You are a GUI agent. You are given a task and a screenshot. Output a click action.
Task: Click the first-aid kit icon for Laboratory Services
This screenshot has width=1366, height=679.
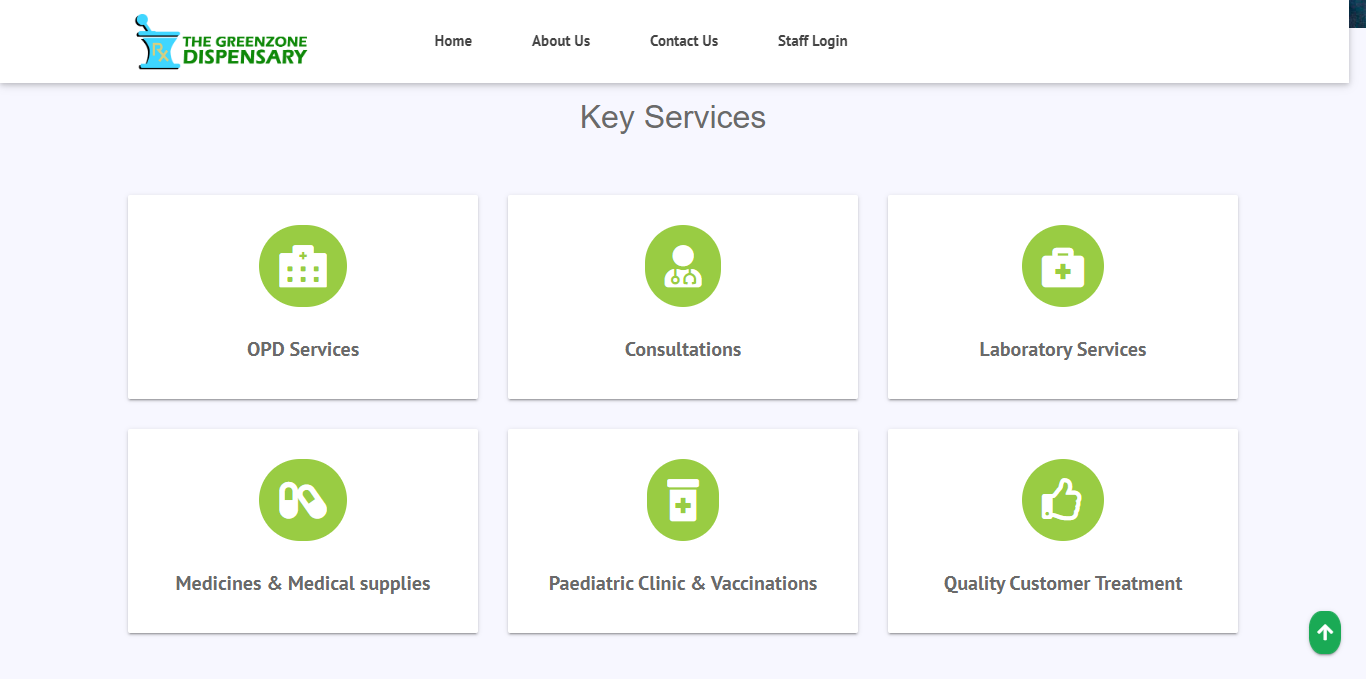(1062, 266)
